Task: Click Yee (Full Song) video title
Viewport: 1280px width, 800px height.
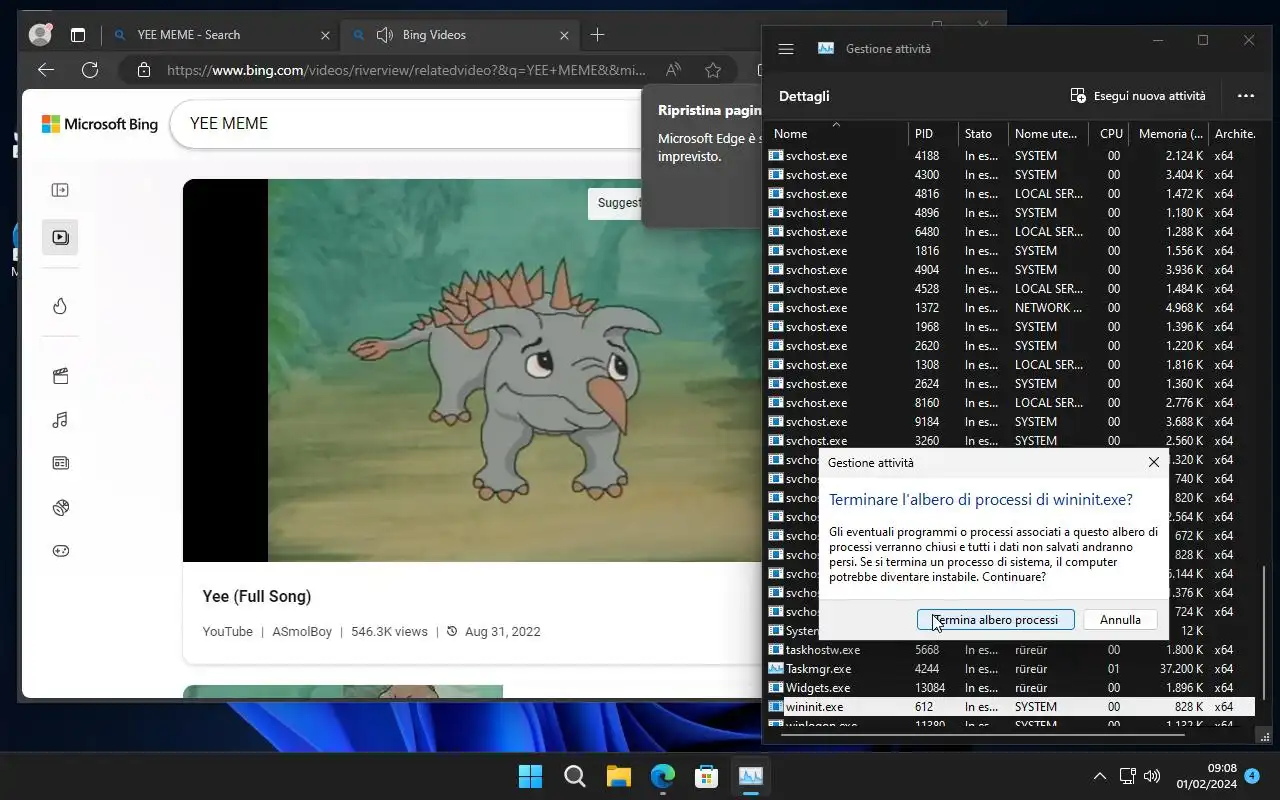Action: click(257, 596)
